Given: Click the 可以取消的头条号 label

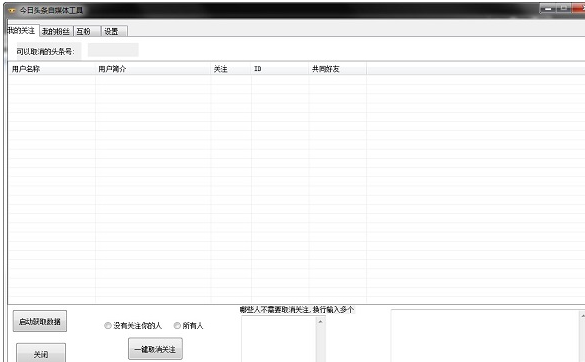Looking at the screenshot, I should [45, 52].
